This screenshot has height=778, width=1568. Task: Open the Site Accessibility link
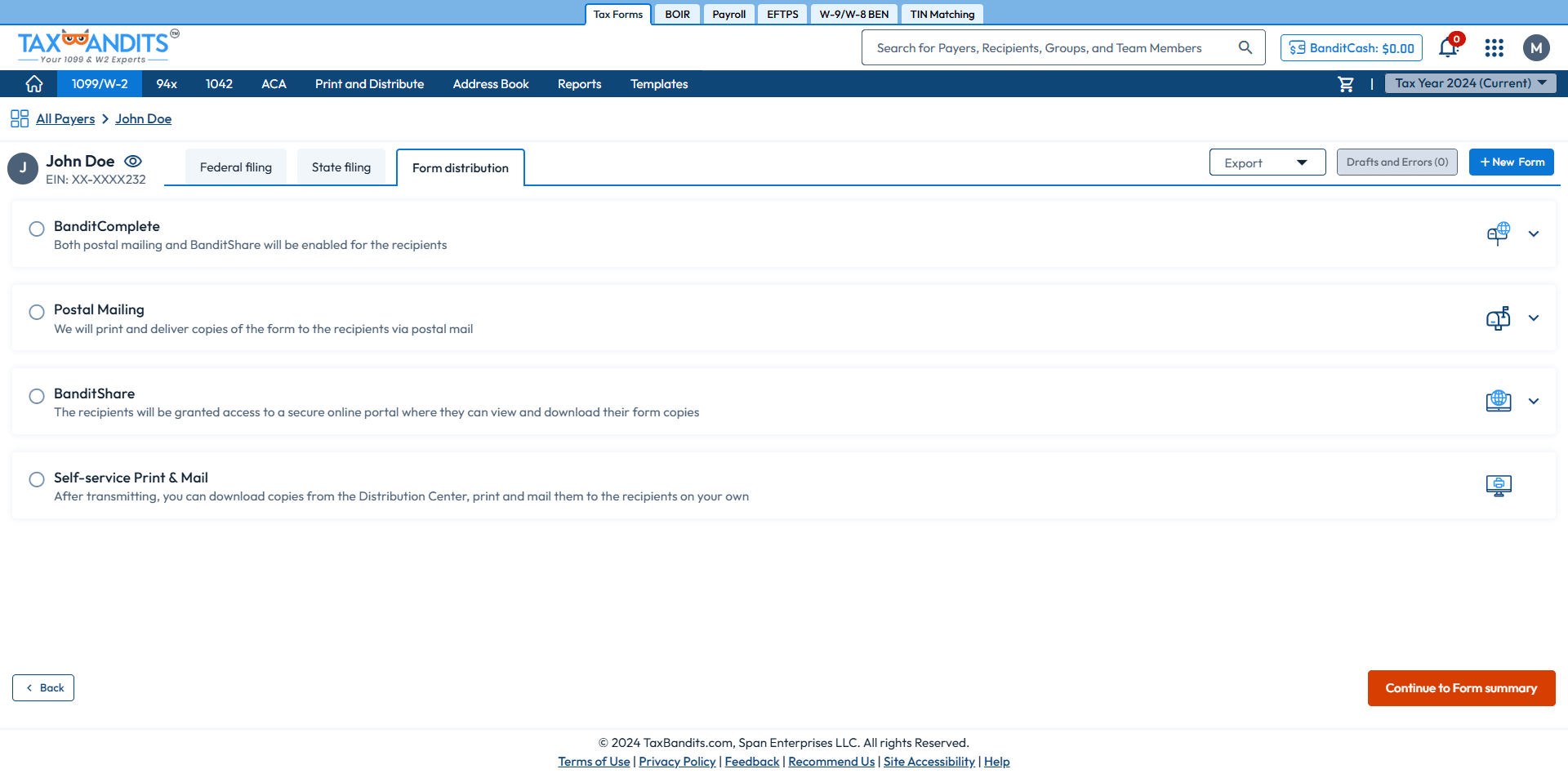(x=929, y=762)
